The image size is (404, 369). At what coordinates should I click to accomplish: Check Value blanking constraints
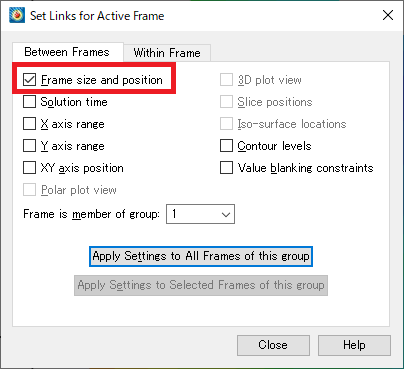[x=226, y=168]
